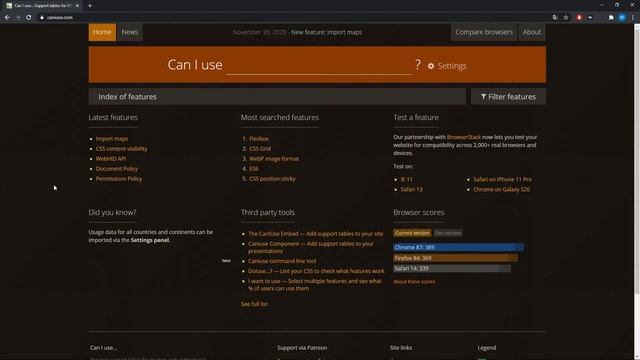Click the Firefox 84 score bar
Image resolution: width=640 pixels, height=360 pixels.
456,258
